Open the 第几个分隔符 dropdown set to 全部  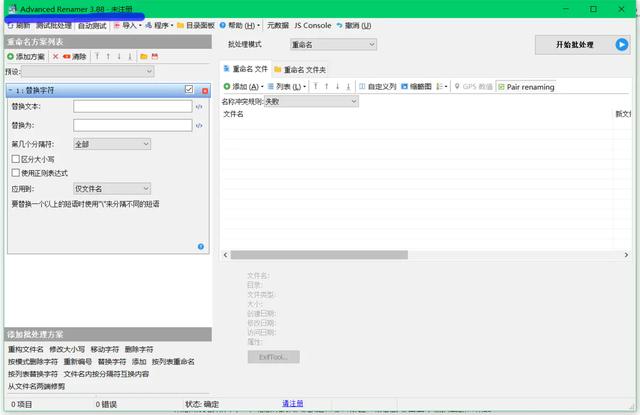(112, 144)
